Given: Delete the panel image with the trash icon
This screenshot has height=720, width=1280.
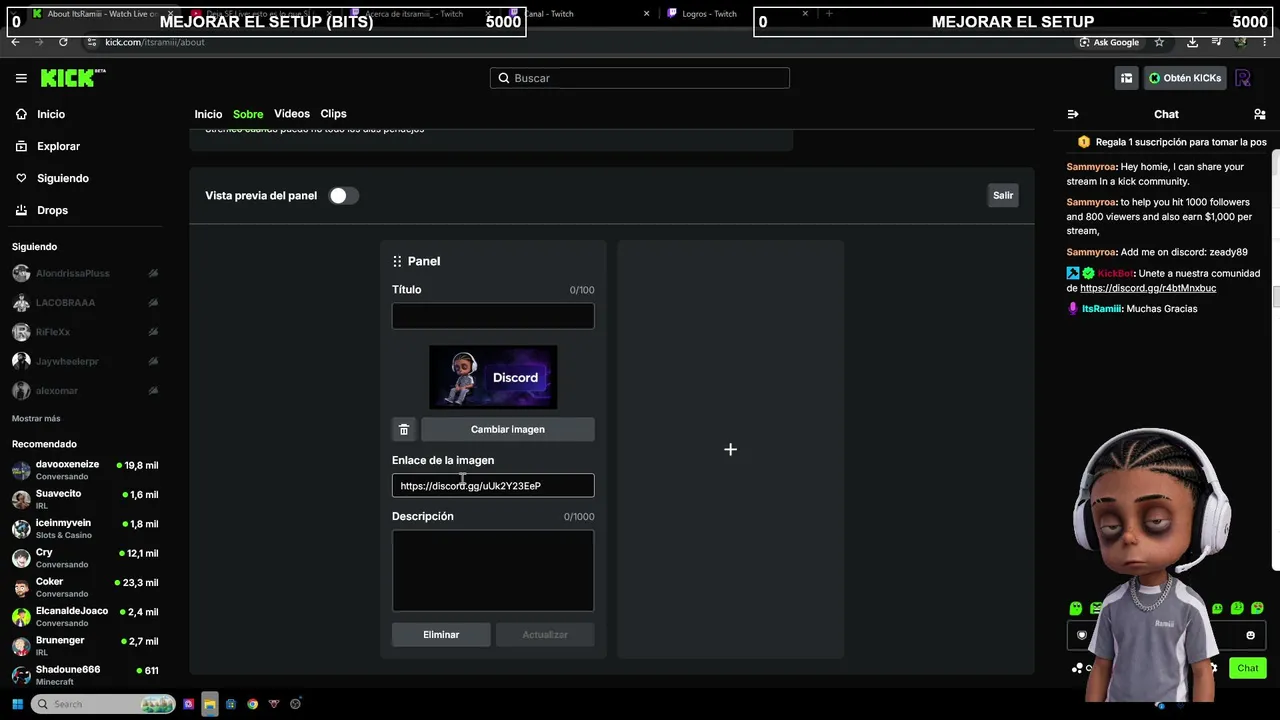Looking at the screenshot, I should coord(404,429).
